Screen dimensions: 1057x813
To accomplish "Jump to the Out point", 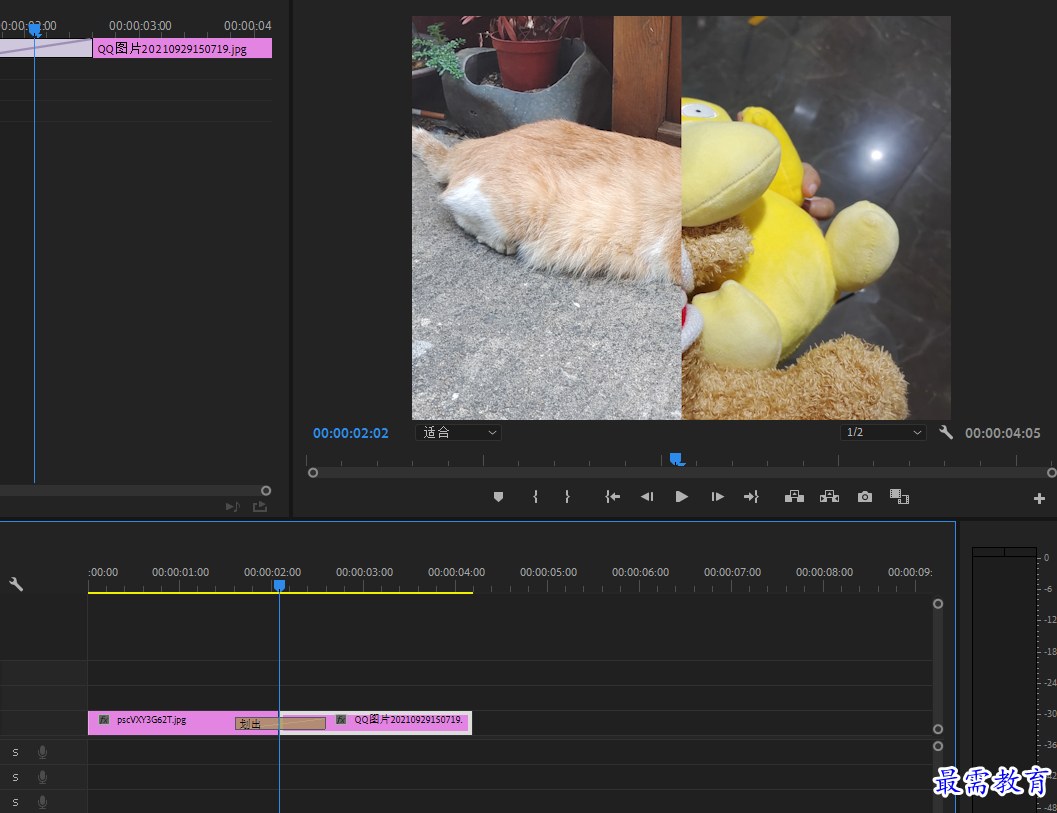I will pos(752,497).
